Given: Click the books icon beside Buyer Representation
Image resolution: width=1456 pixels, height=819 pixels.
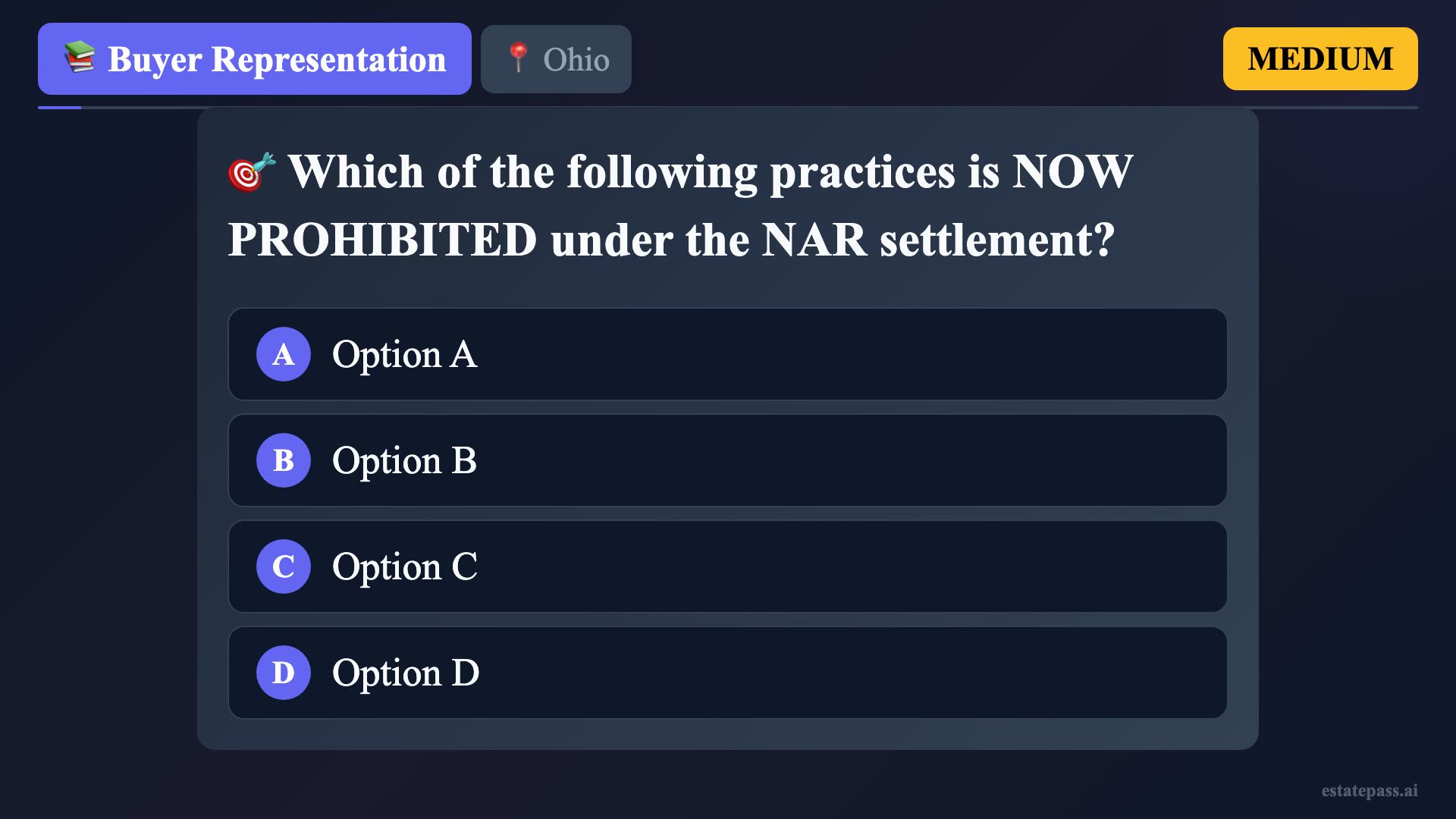Looking at the screenshot, I should 80,58.
